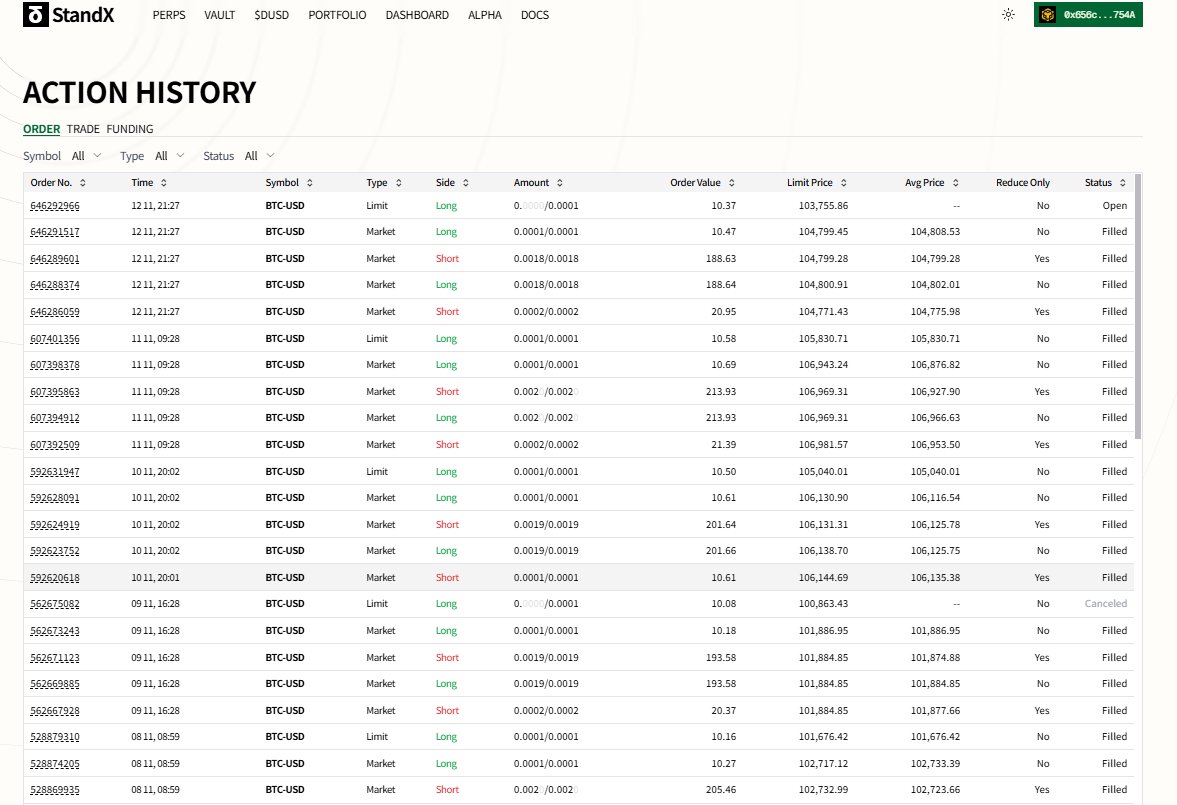Expand the Type filter set to All
This screenshot has width=1177, height=805.
click(x=167, y=156)
